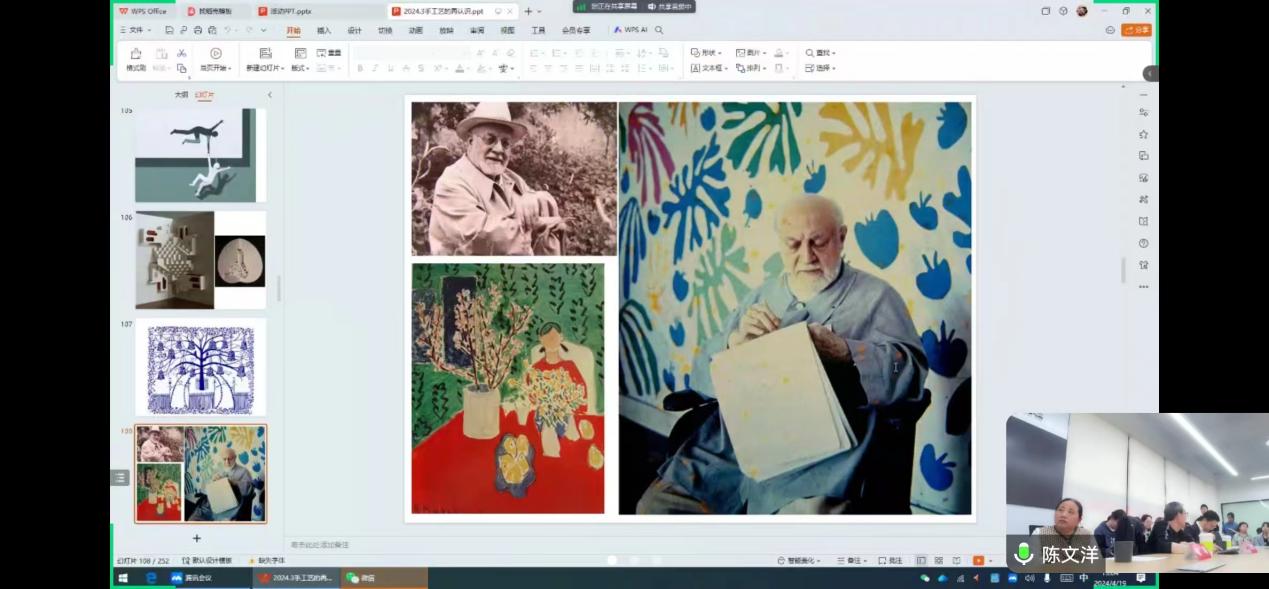Click the 缺失字体 missing fonts notice
This screenshot has height=589, width=1269.
[267, 560]
